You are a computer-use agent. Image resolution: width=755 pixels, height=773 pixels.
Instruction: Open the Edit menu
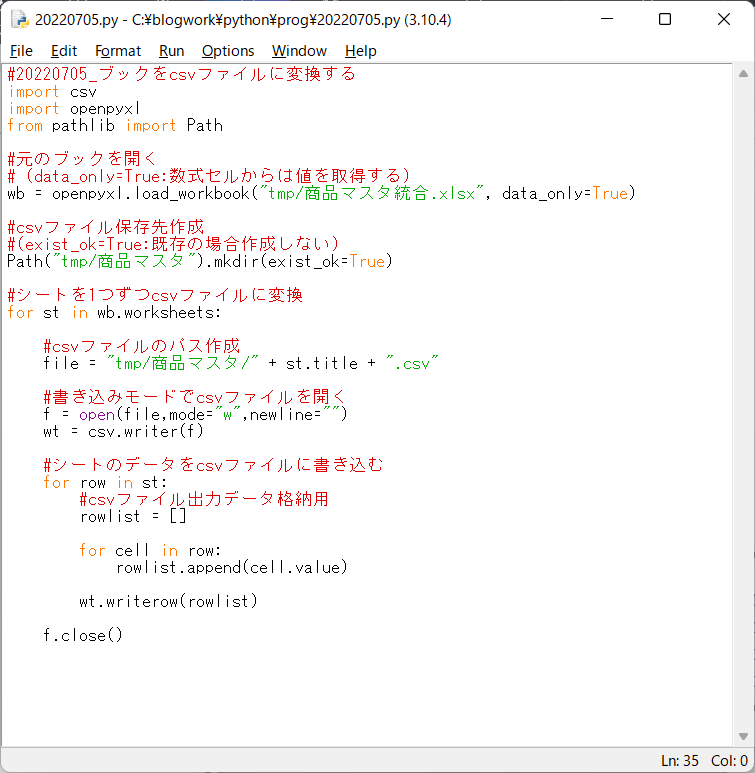(x=64, y=51)
